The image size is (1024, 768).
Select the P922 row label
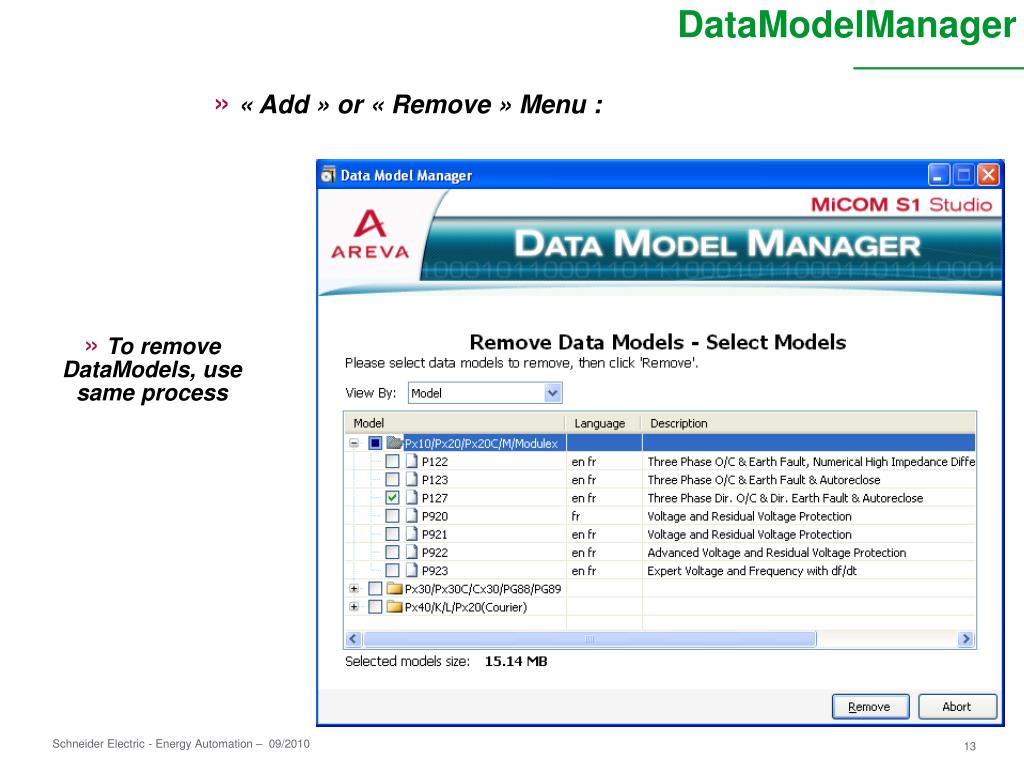(435, 553)
